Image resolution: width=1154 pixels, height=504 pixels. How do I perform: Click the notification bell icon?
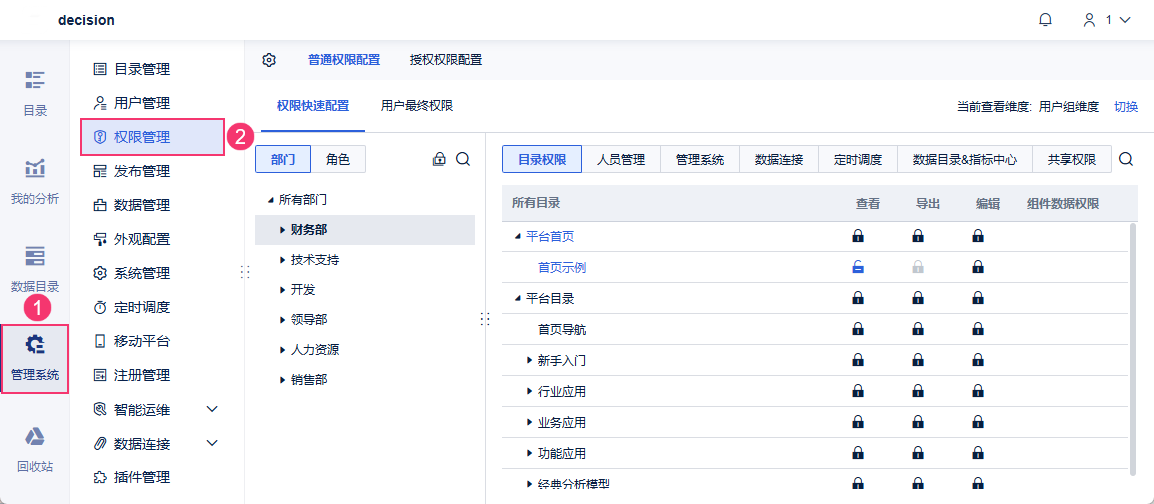click(x=1046, y=20)
